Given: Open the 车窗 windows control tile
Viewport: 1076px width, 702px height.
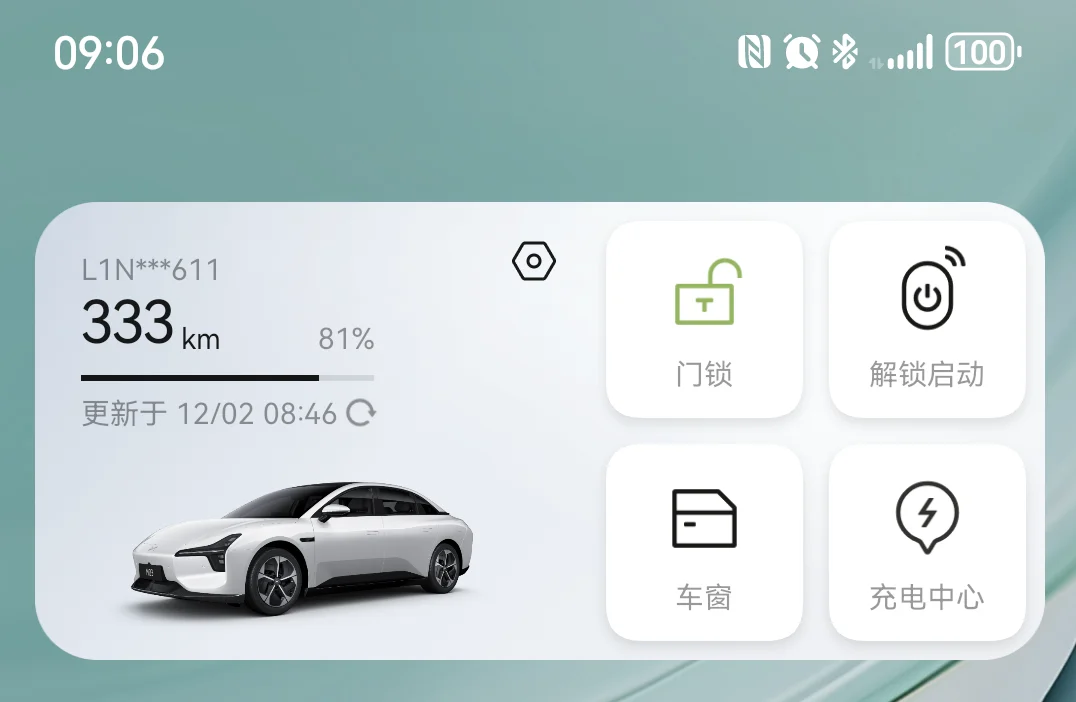Looking at the screenshot, I should coord(705,543).
